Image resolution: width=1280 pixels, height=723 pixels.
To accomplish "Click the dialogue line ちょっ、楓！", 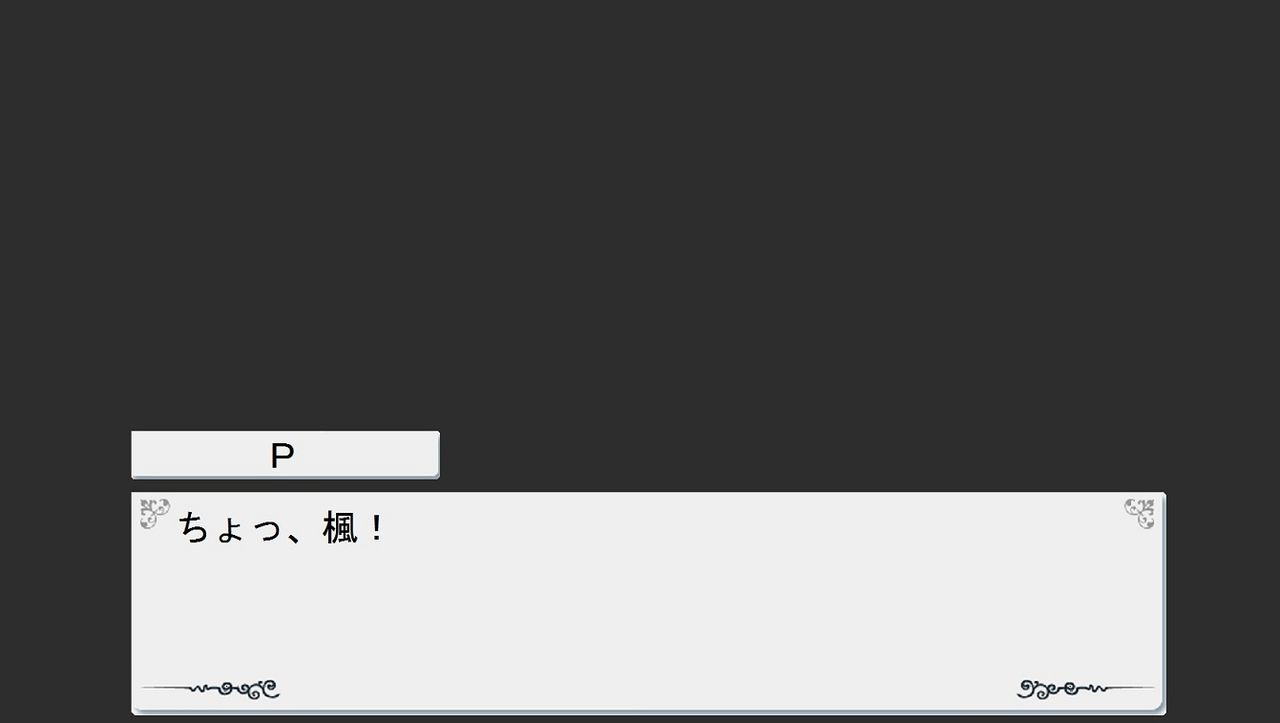I will [281, 528].
